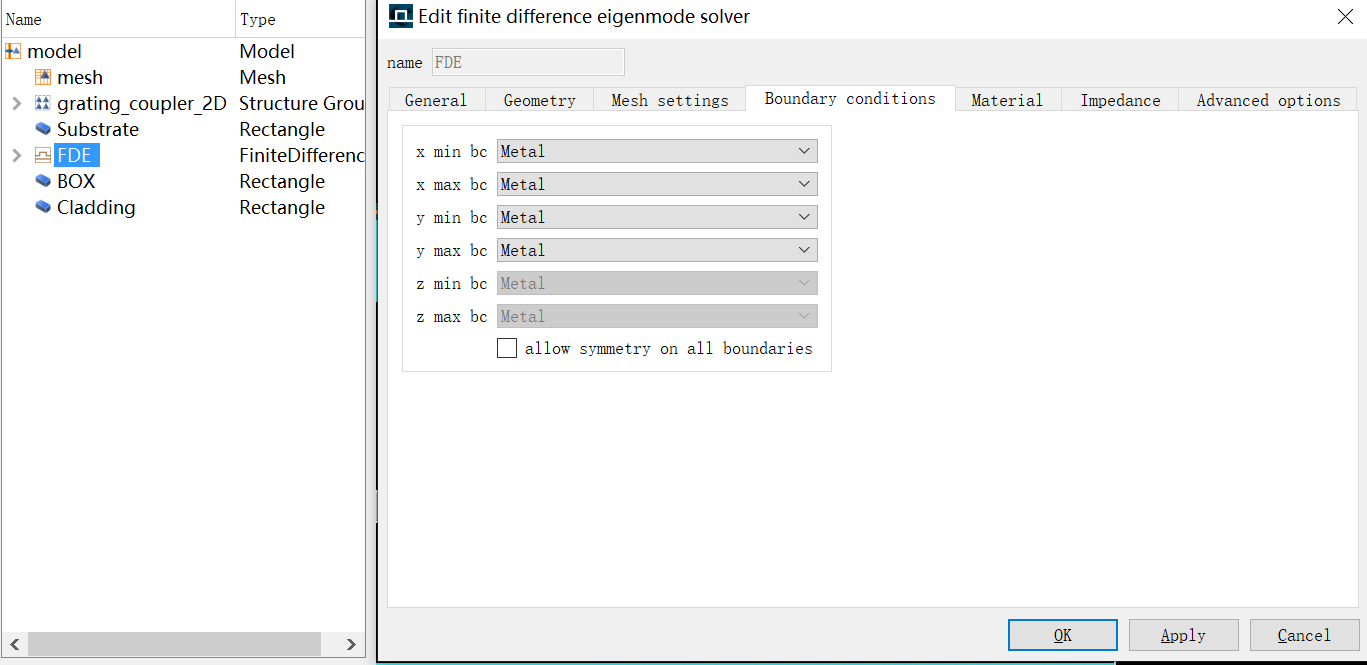Click the Substrate rectangle icon

[43, 129]
